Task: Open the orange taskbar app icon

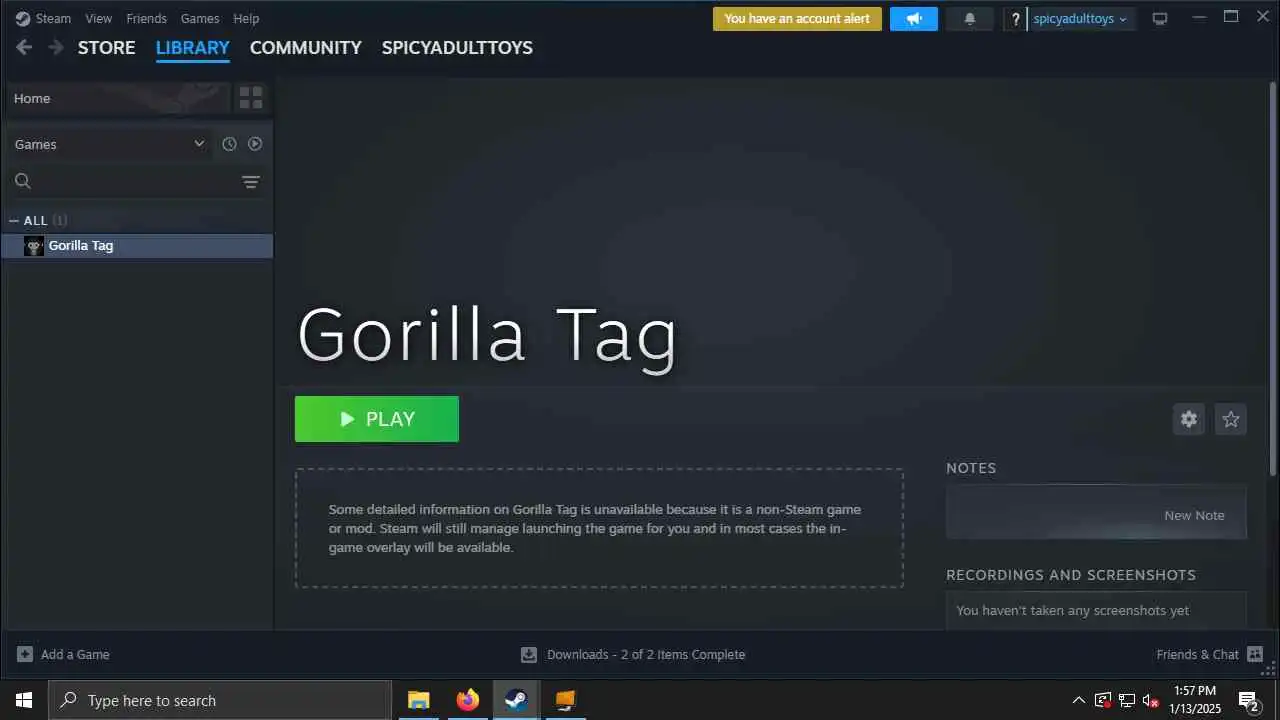Action: (x=565, y=700)
